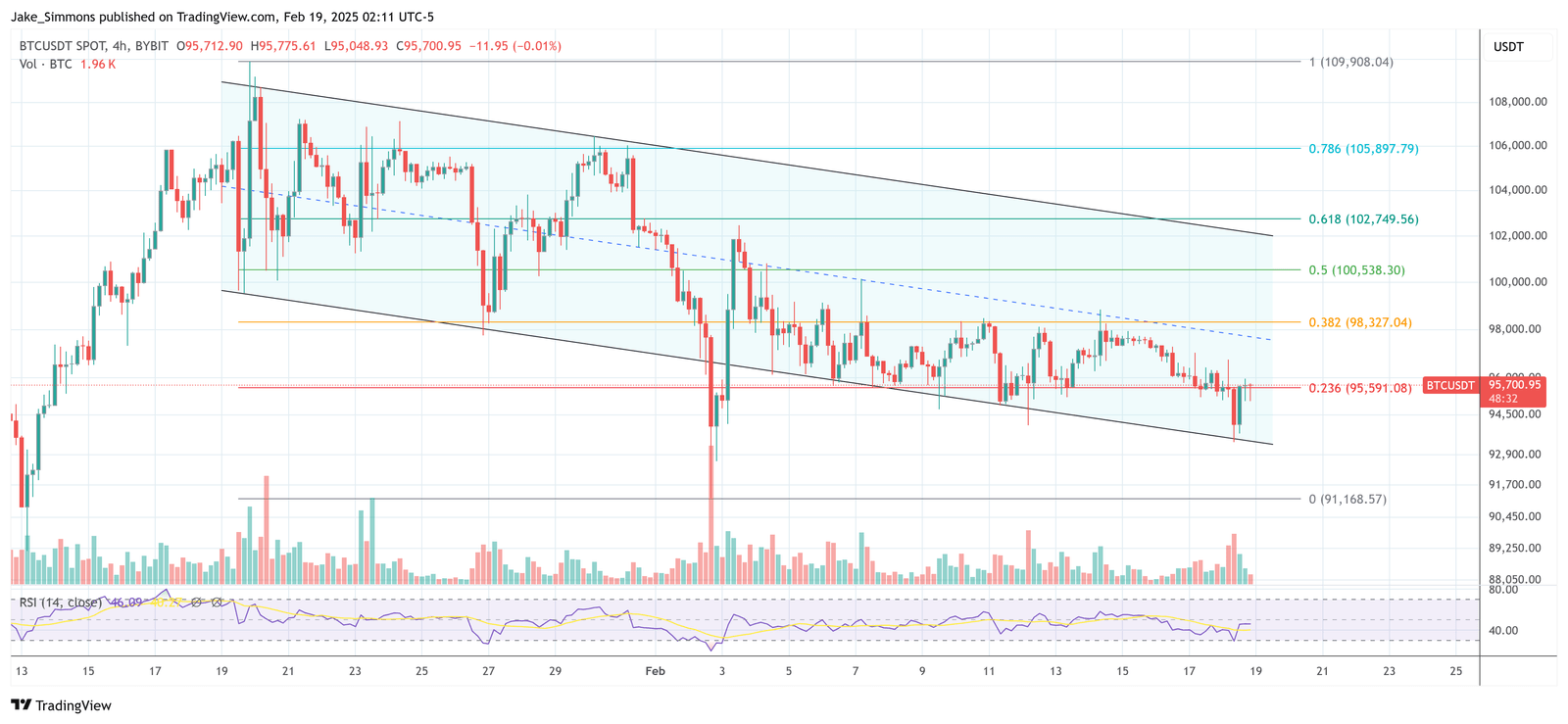Click the 100,000.00 price axis label

click(x=1518, y=282)
